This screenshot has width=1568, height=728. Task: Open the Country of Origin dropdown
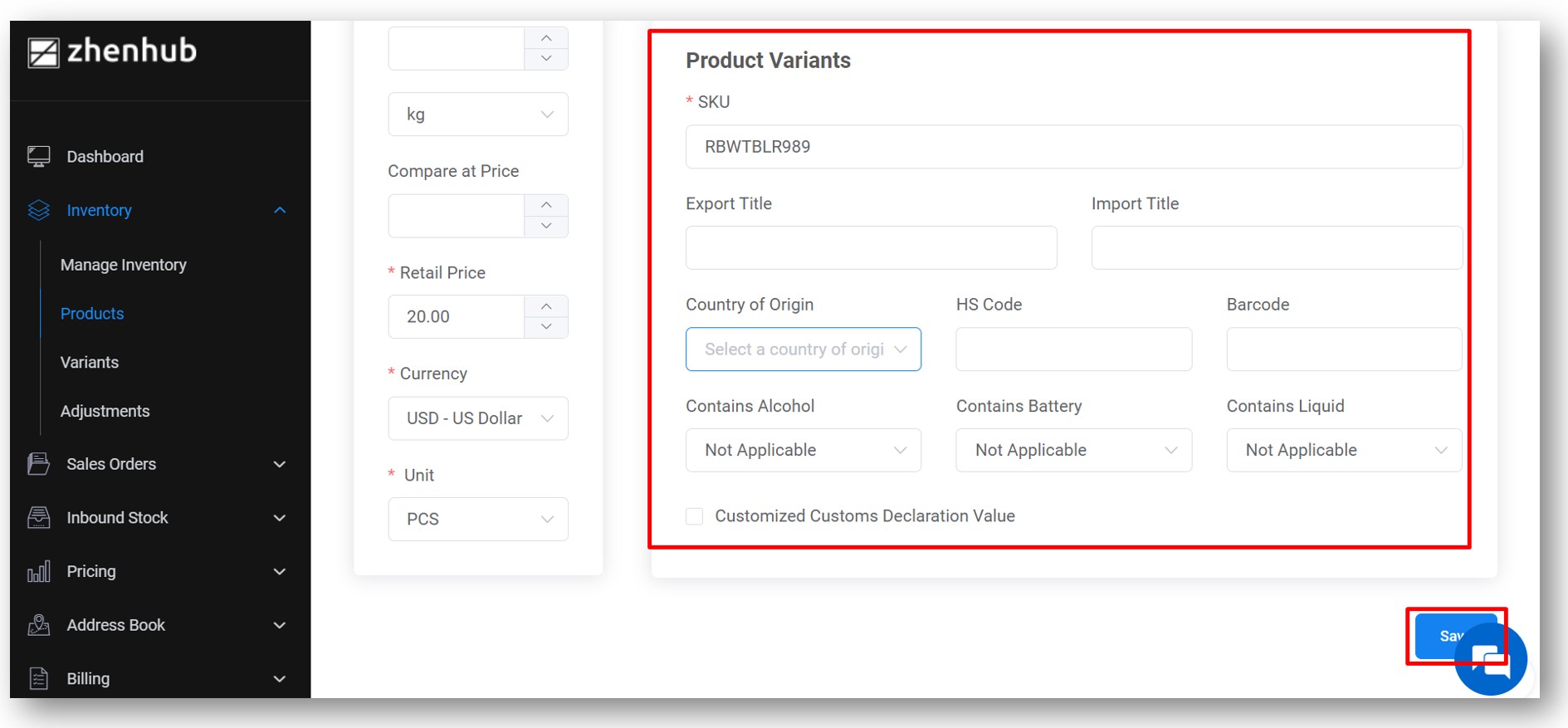point(803,349)
